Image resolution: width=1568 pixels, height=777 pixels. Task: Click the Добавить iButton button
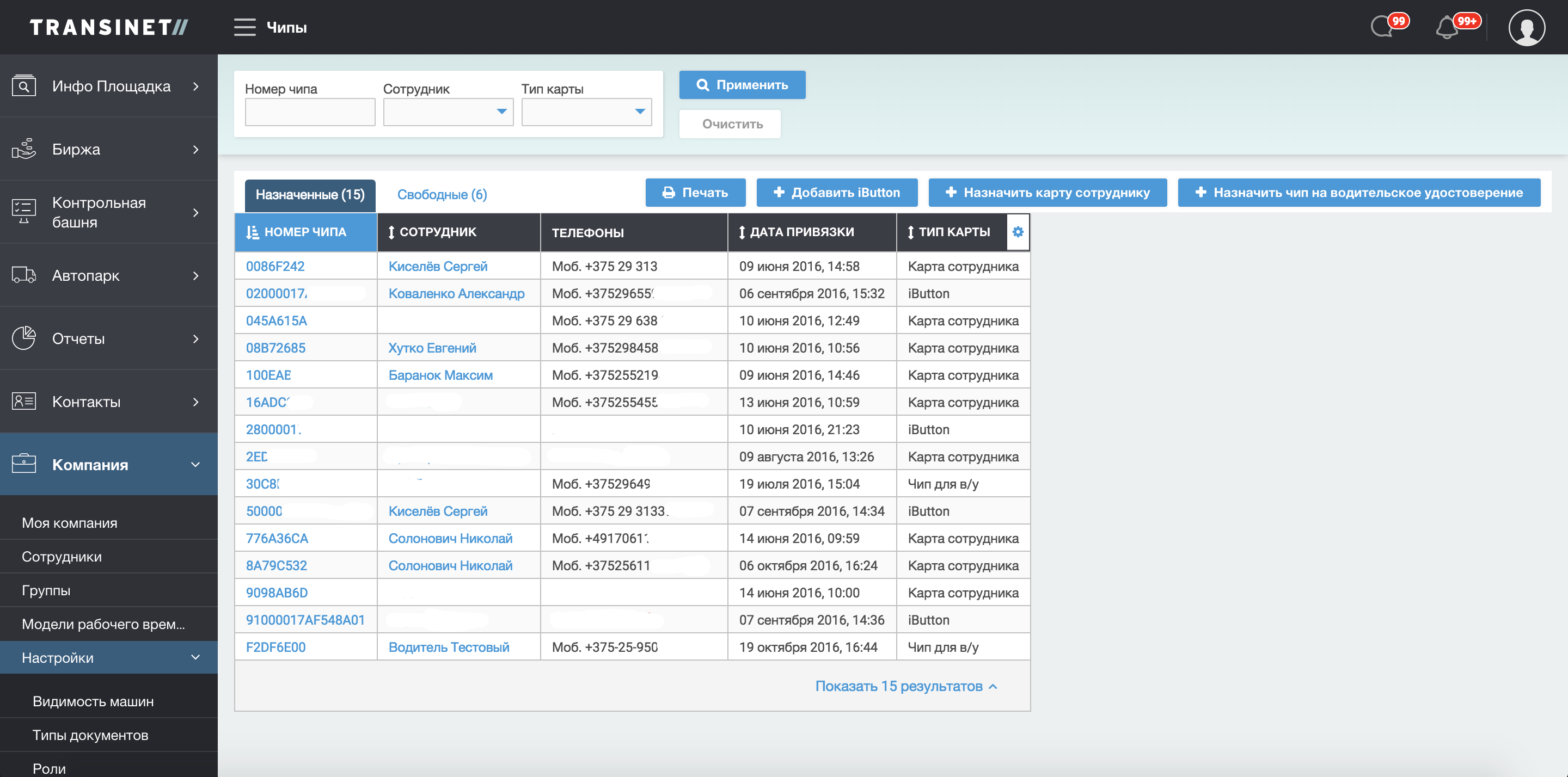point(836,193)
